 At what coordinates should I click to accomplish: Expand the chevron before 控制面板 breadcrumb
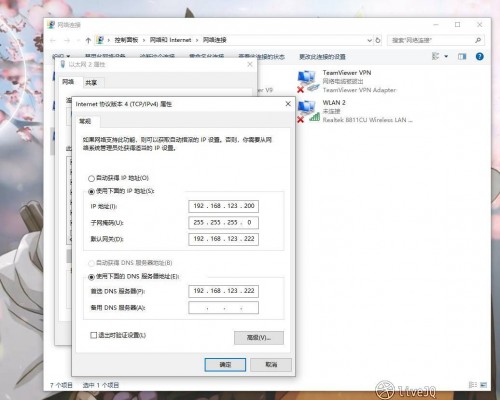click(x=109, y=40)
